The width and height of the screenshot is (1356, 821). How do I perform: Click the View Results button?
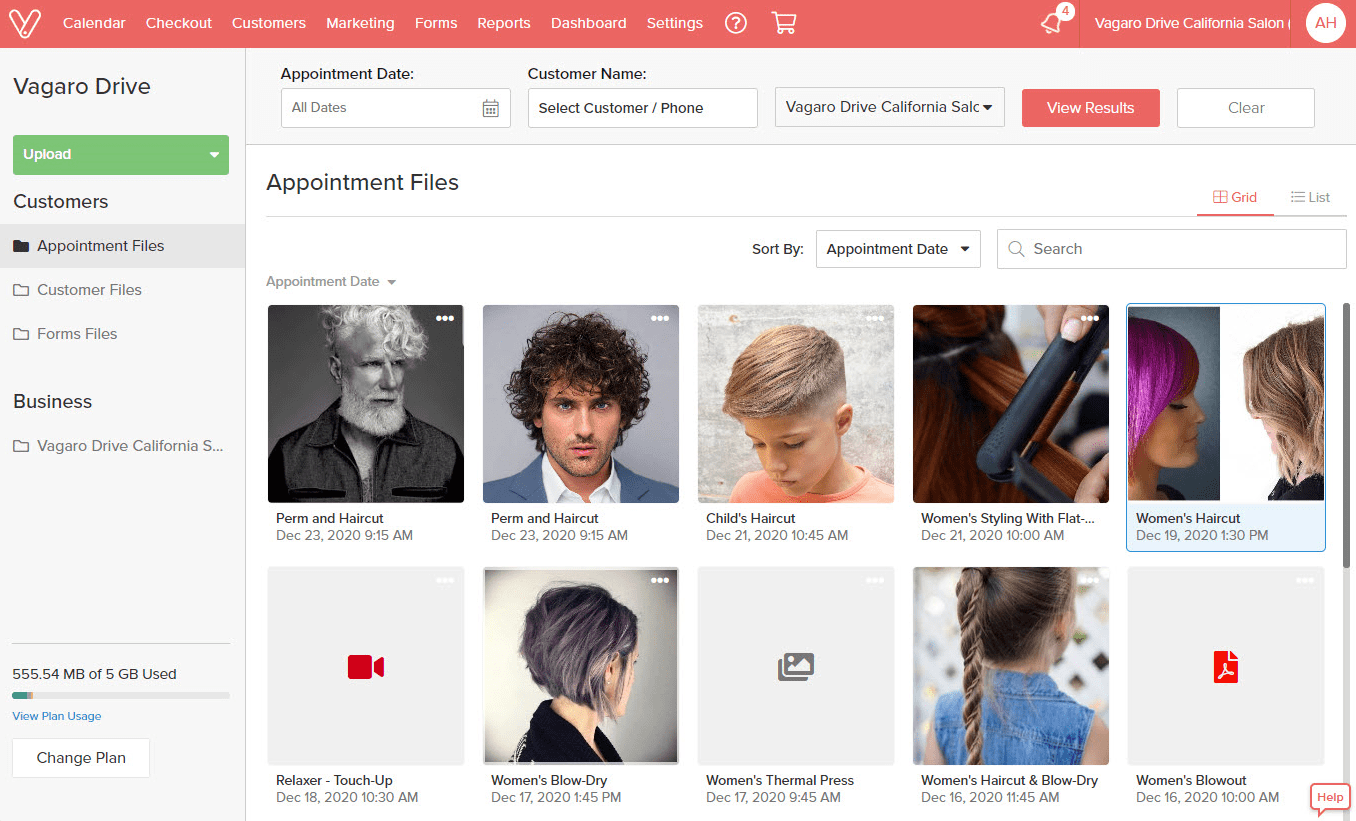pyautogui.click(x=1091, y=108)
